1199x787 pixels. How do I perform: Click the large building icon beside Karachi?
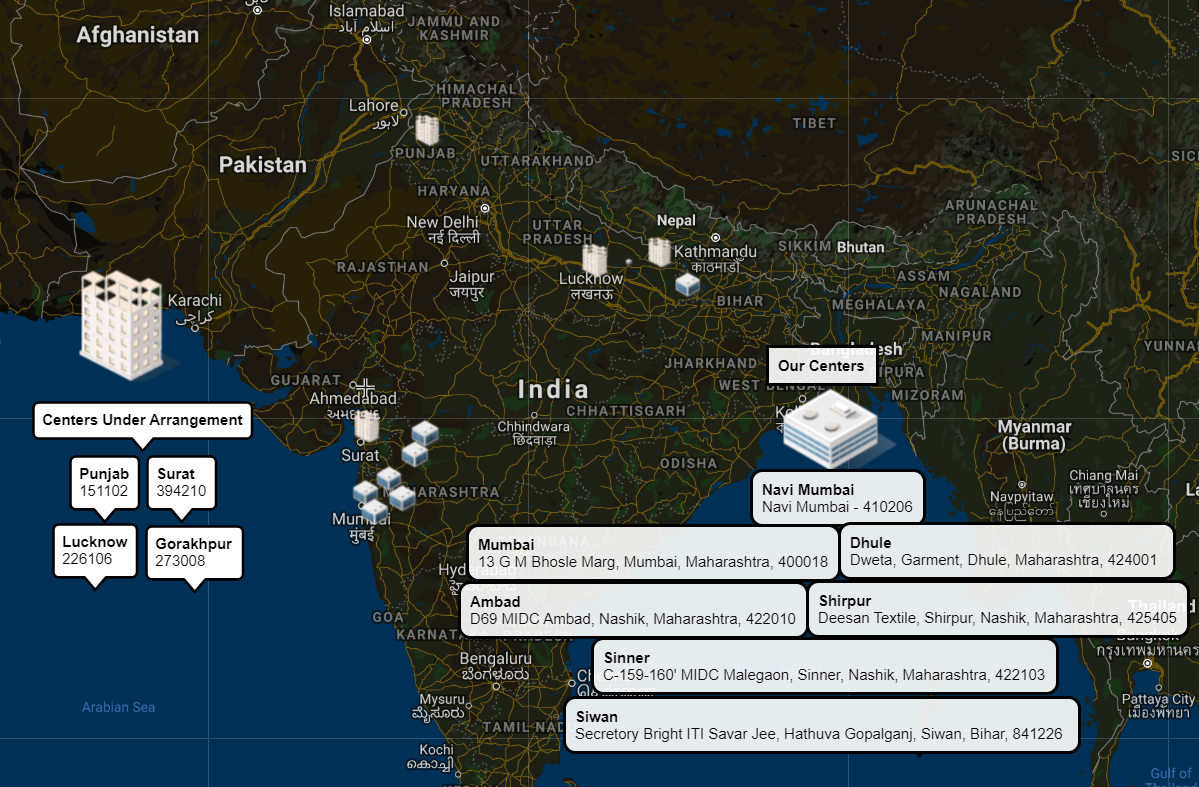pos(122,325)
